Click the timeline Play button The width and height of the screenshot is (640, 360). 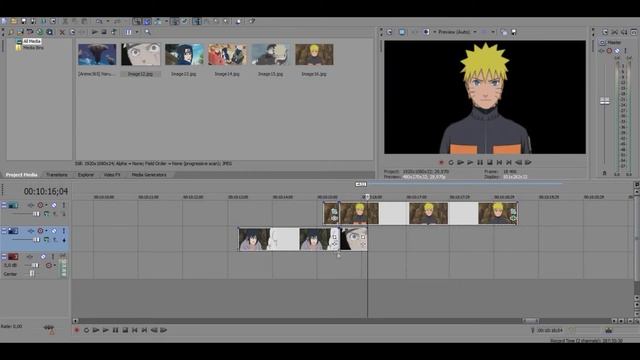(x=106, y=330)
